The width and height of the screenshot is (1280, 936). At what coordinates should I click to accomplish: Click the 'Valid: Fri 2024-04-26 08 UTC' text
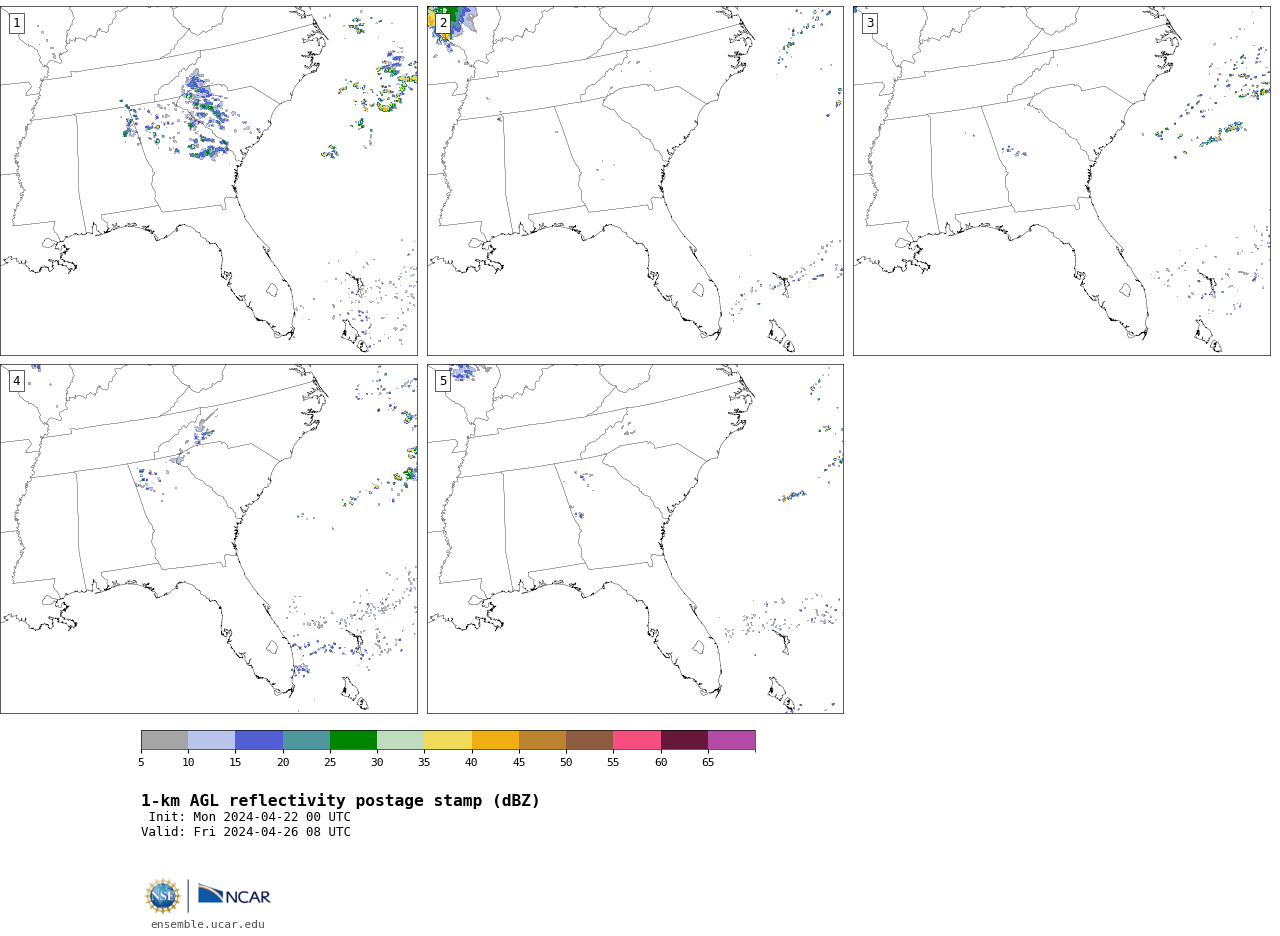click(x=246, y=832)
